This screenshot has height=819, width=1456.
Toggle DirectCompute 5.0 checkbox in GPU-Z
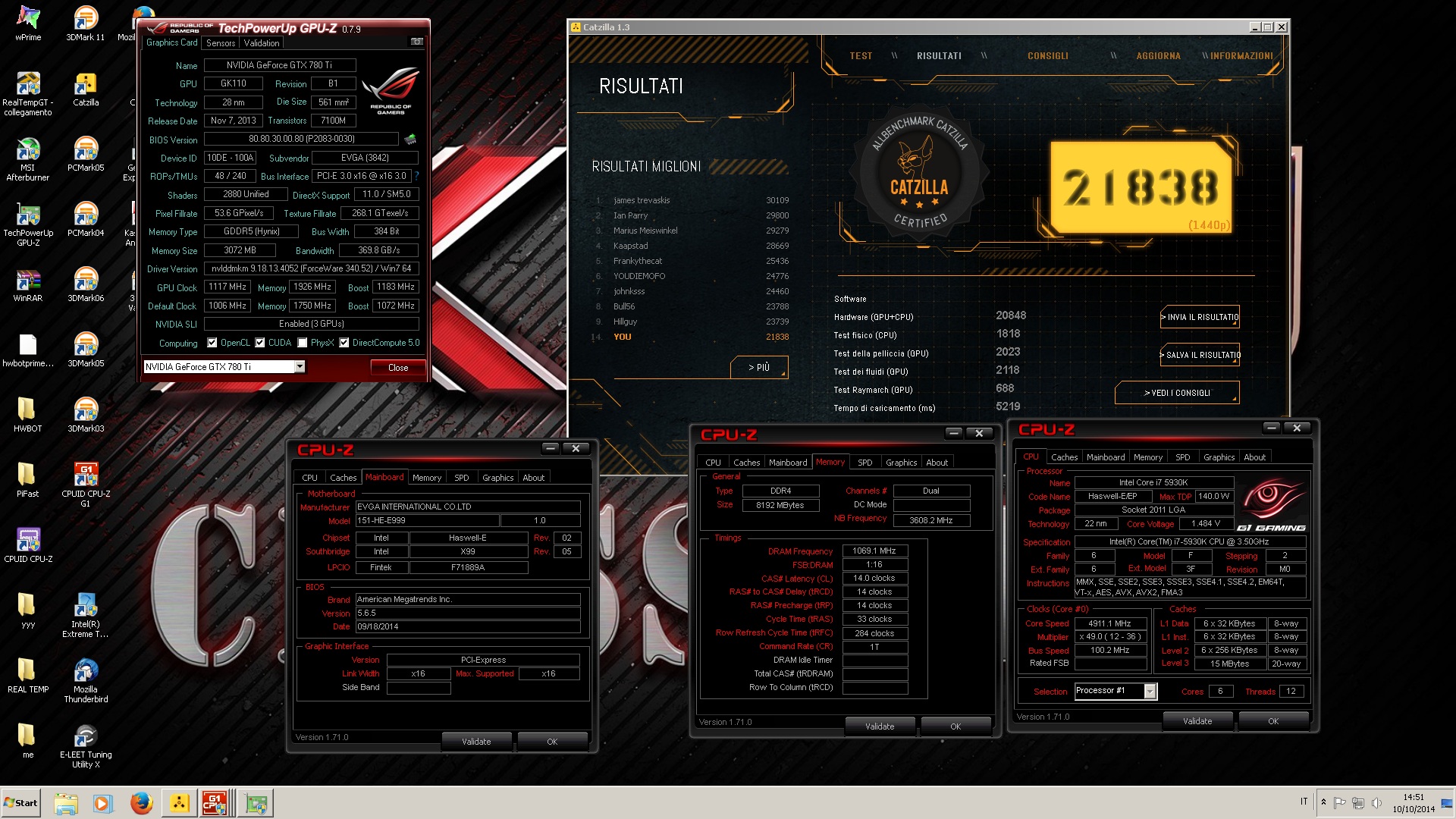pyautogui.click(x=344, y=343)
